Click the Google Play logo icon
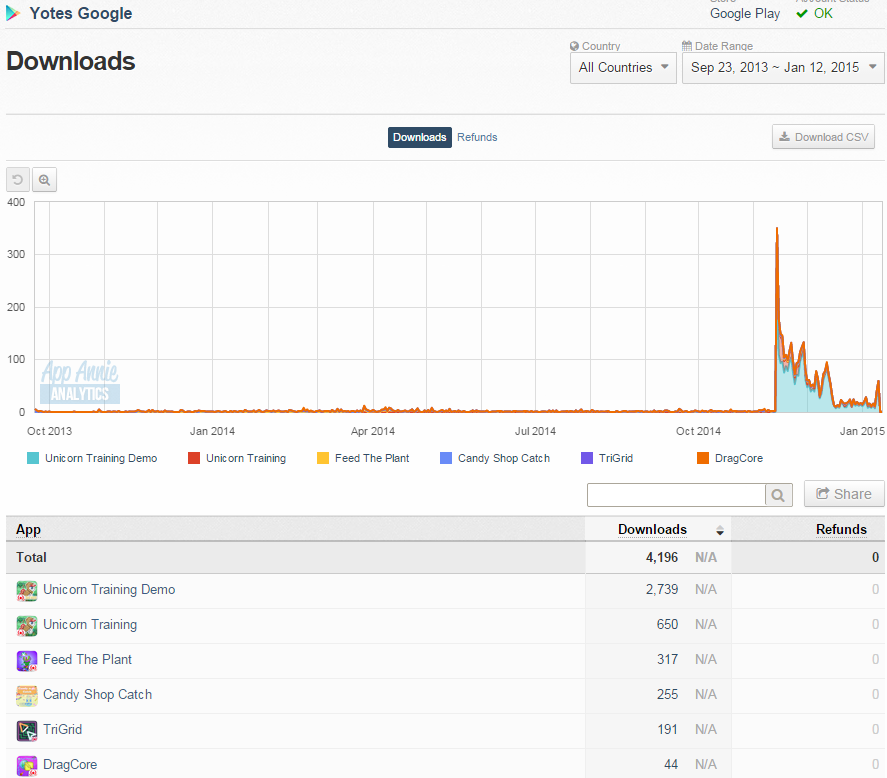Viewport: 887px width, 778px height. (x=13, y=13)
